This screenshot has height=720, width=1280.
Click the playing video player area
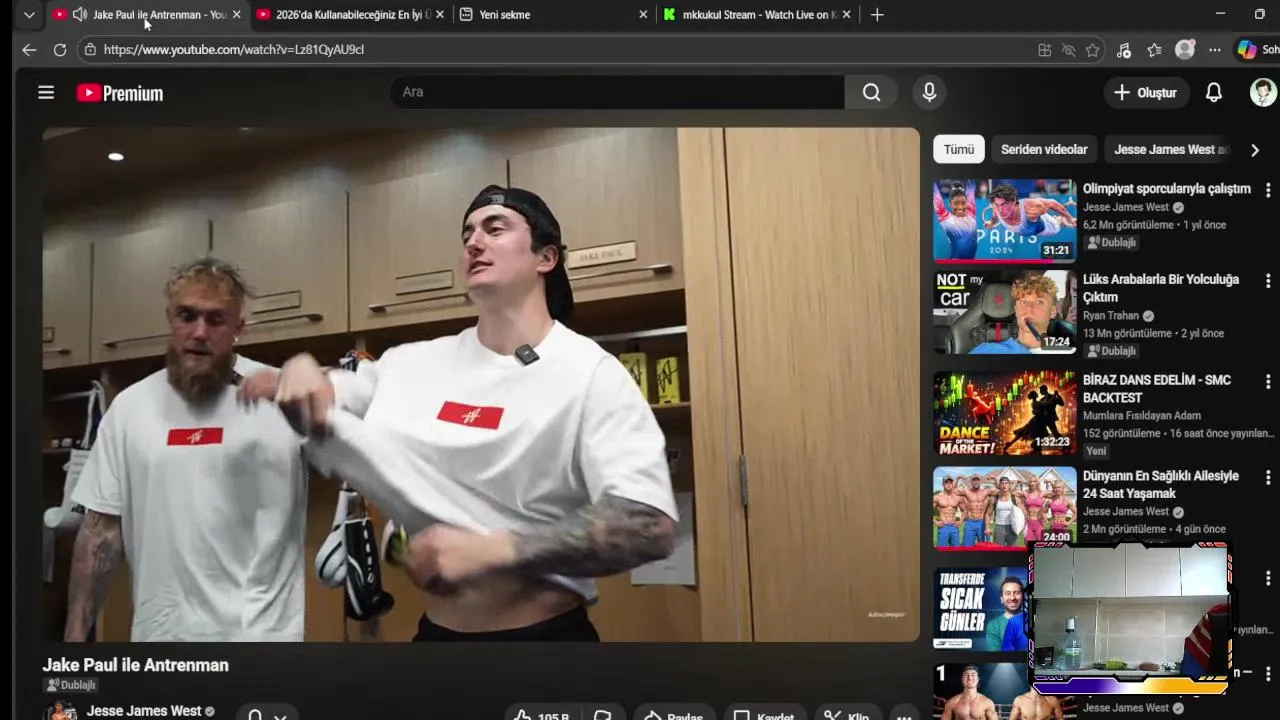[481, 384]
